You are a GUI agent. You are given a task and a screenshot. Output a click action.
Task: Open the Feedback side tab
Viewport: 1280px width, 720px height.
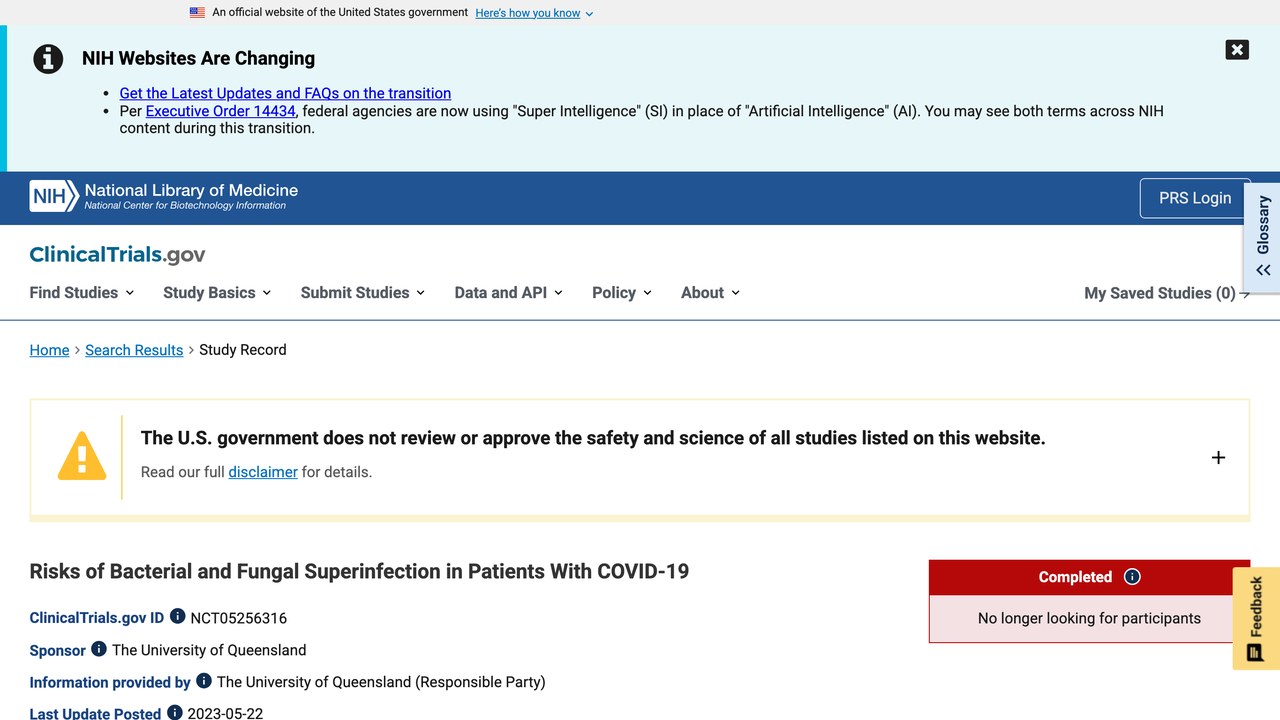(1256, 618)
